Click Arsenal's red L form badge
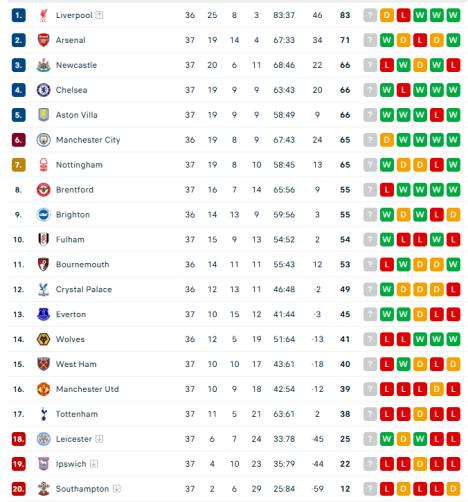Screen dimensions: 468x502 click(x=420, y=40)
